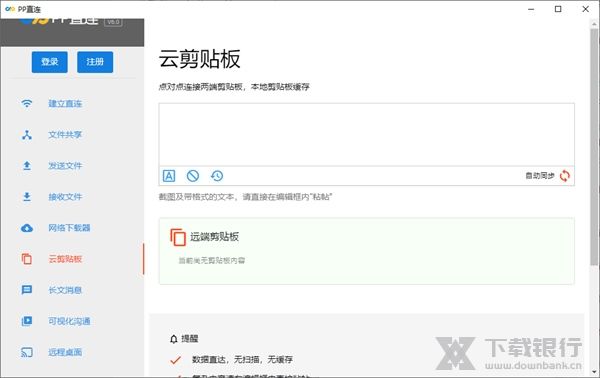Screen dimensions: 600x378
Task: Click the 远端剪贴板 copy icon
Action: pyautogui.click(x=178, y=237)
